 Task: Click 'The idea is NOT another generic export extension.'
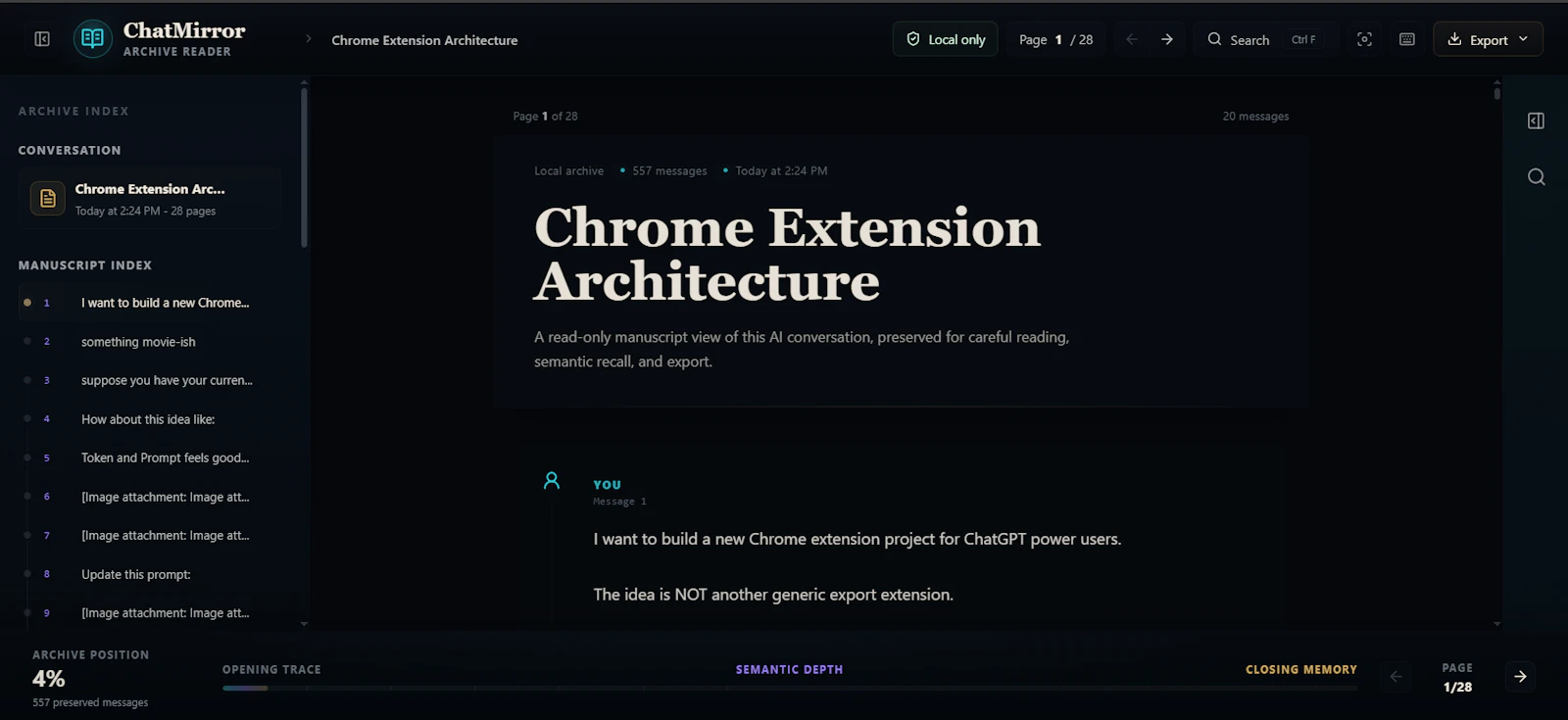[773, 595]
